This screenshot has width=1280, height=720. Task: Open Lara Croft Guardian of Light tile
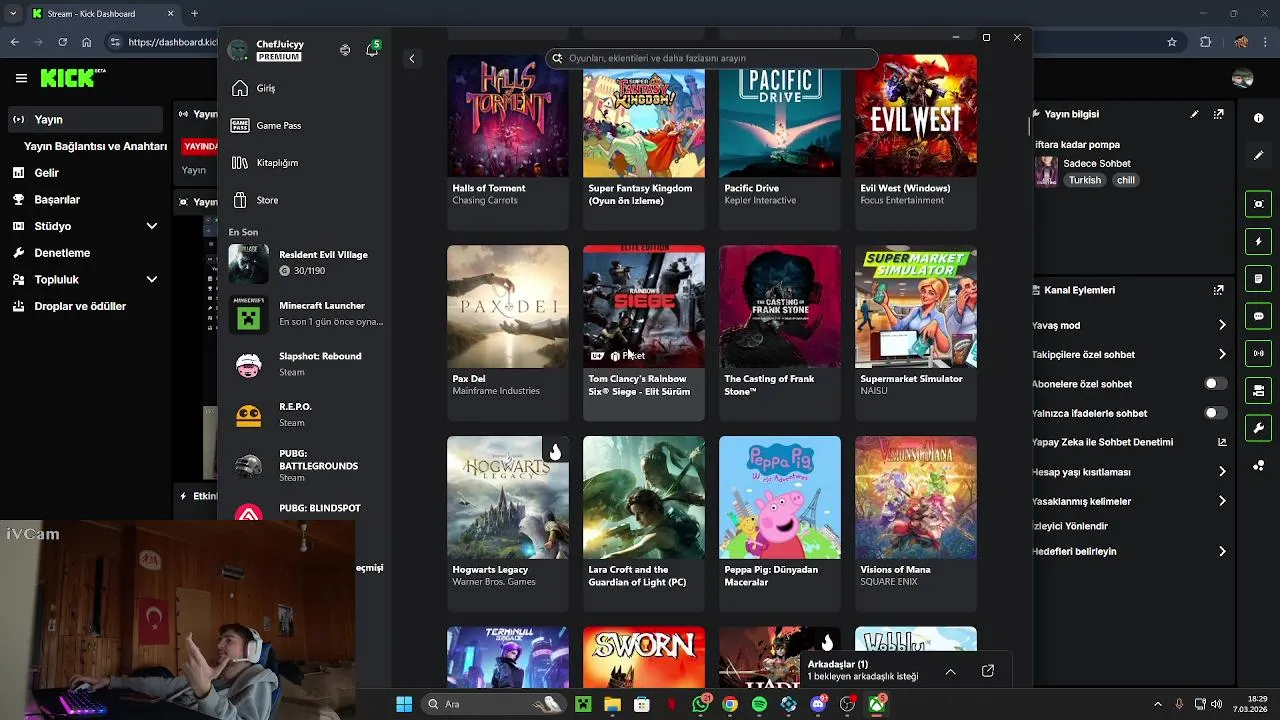pyautogui.click(x=644, y=523)
